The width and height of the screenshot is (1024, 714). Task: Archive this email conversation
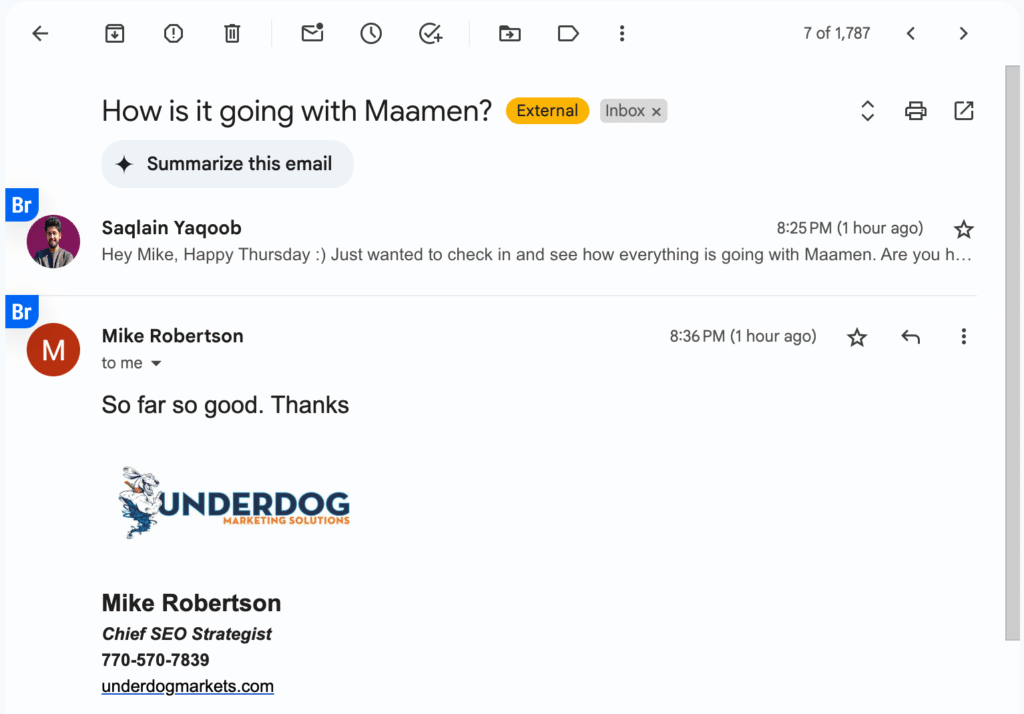click(x=115, y=33)
